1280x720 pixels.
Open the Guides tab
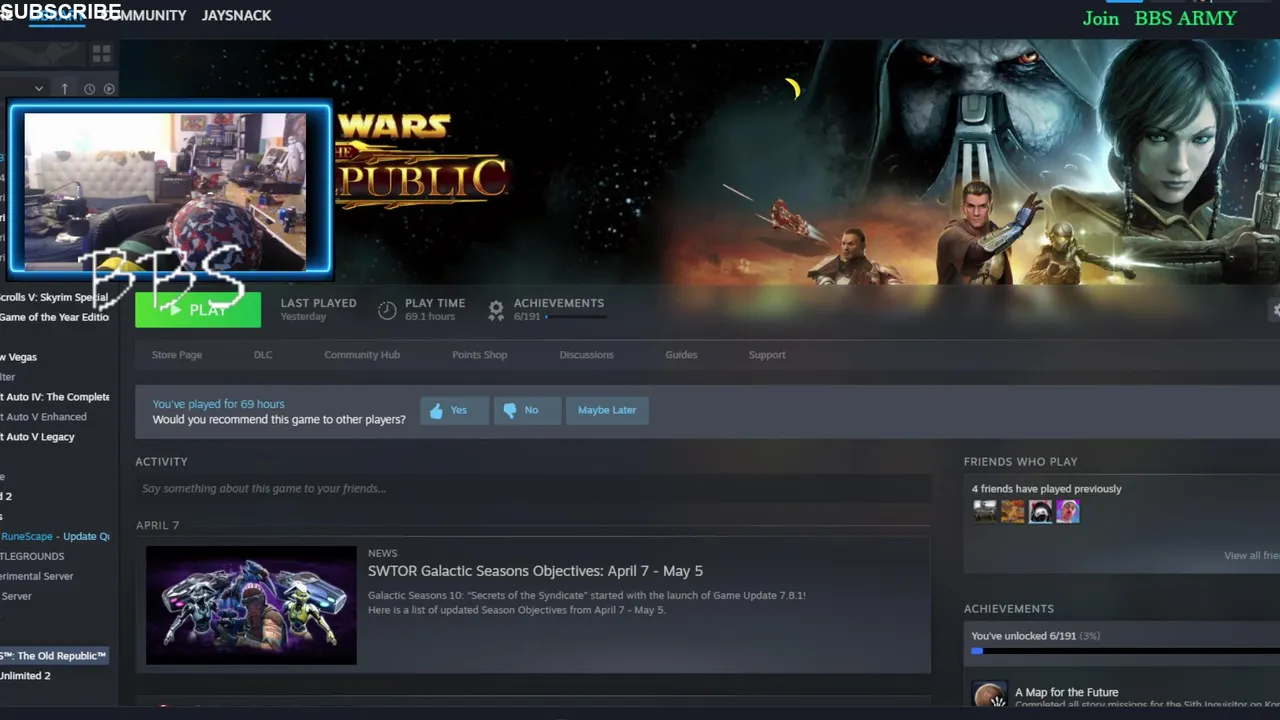coord(681,355)
